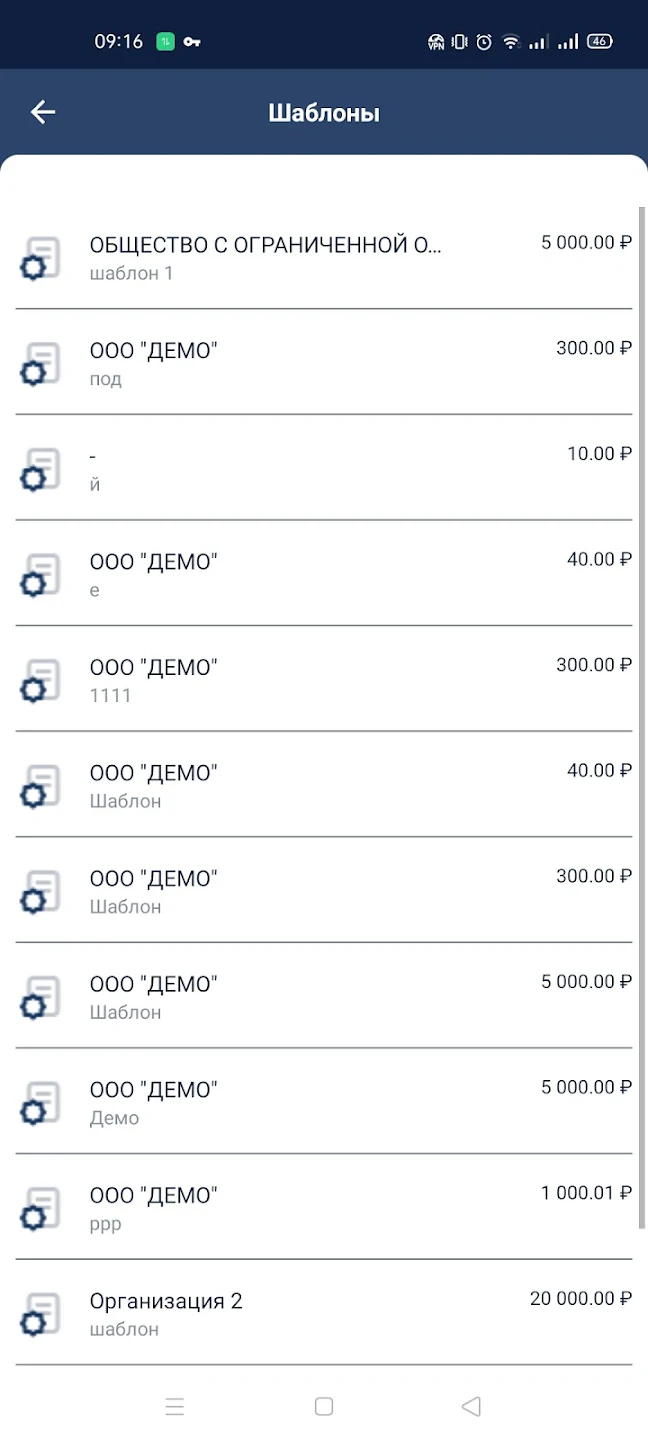Open template 'ОБЩЕСТВО С ОГРАНИЧЕННОЙ О...'

324,257
